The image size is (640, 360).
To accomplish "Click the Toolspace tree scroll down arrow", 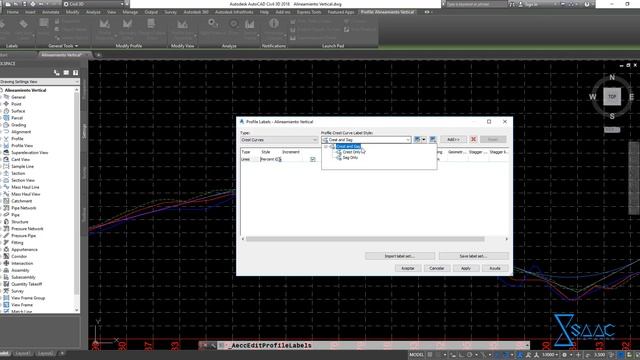I will pyautogui.click(x=77, y=310).
